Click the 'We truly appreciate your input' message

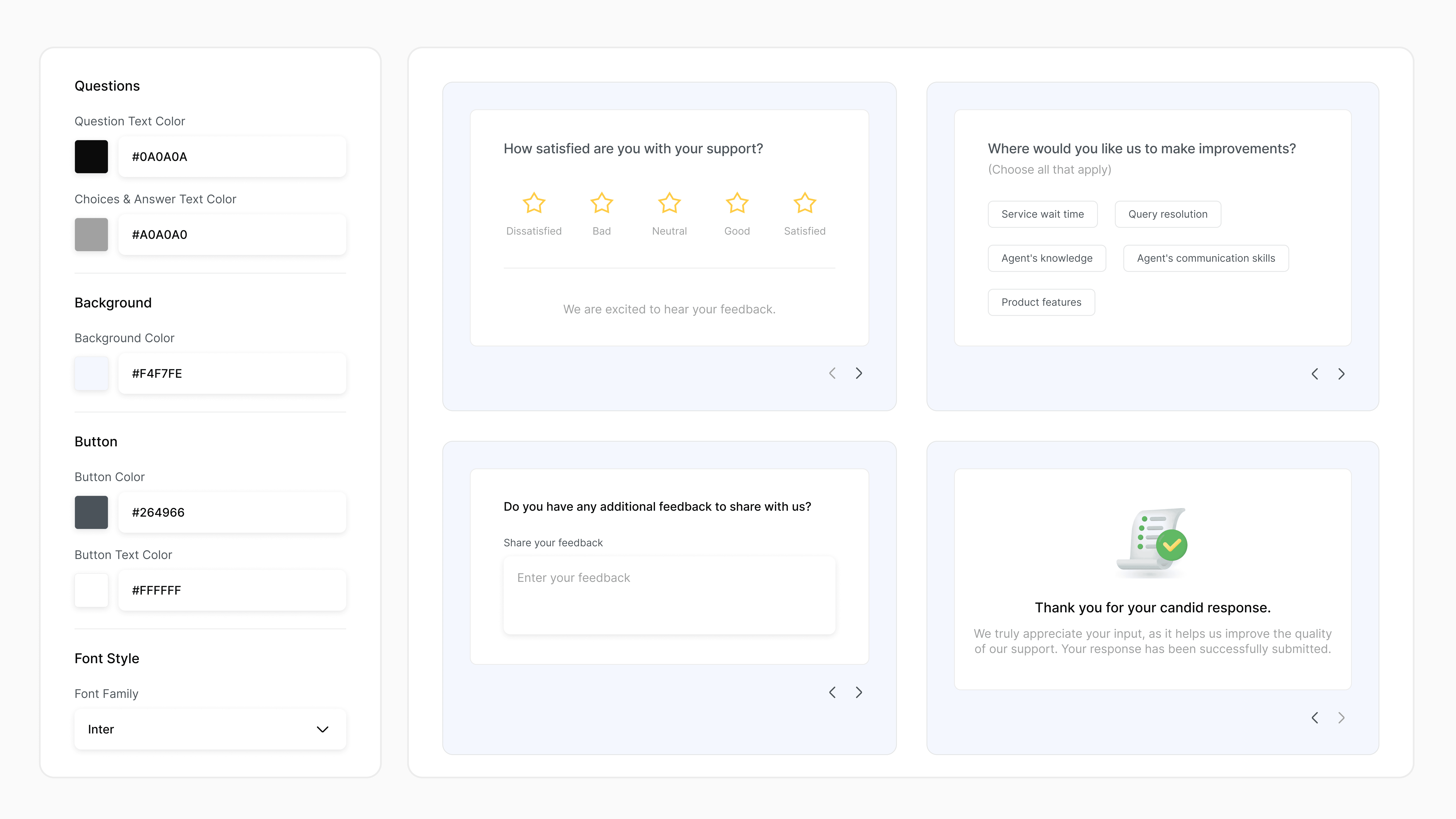coord(1153,641)
